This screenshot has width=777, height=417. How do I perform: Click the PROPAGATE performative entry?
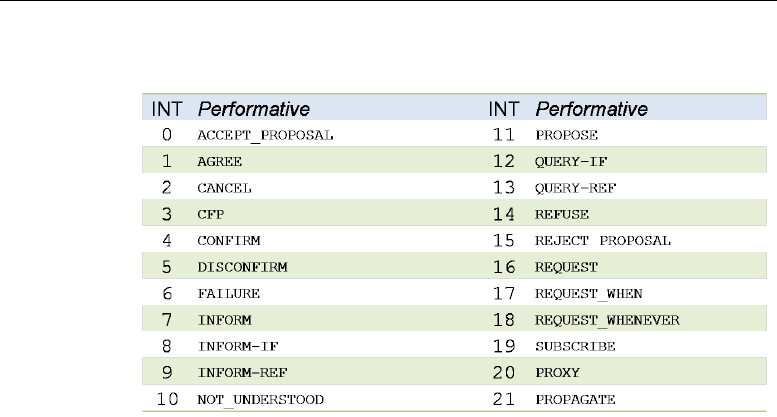tap(574, 401)
